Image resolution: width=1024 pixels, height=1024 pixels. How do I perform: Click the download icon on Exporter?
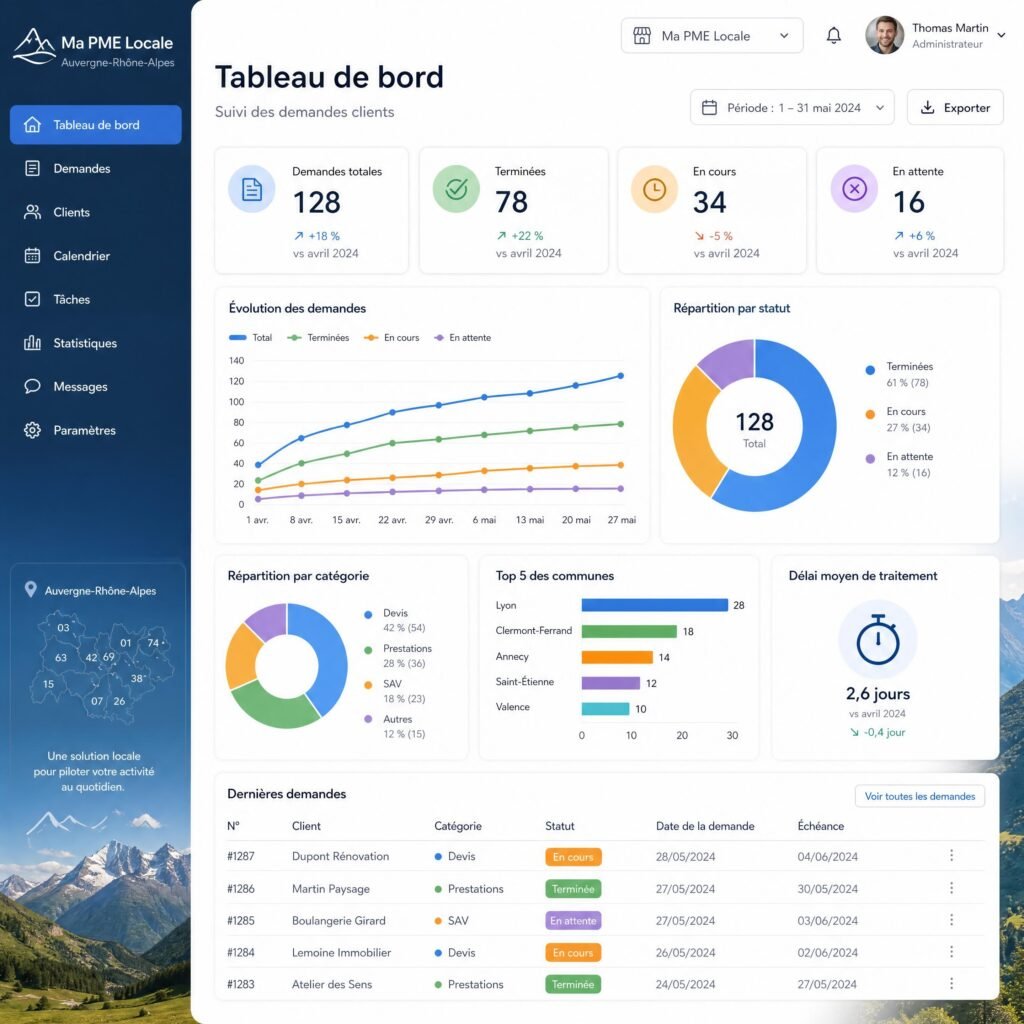(x=927, y=107)
